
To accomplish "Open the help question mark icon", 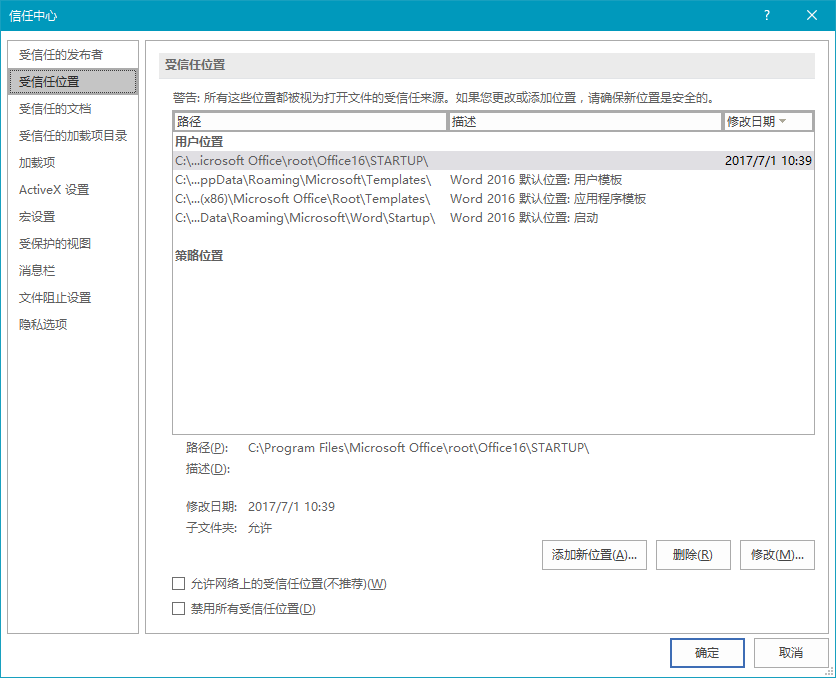I will point(767,15).
